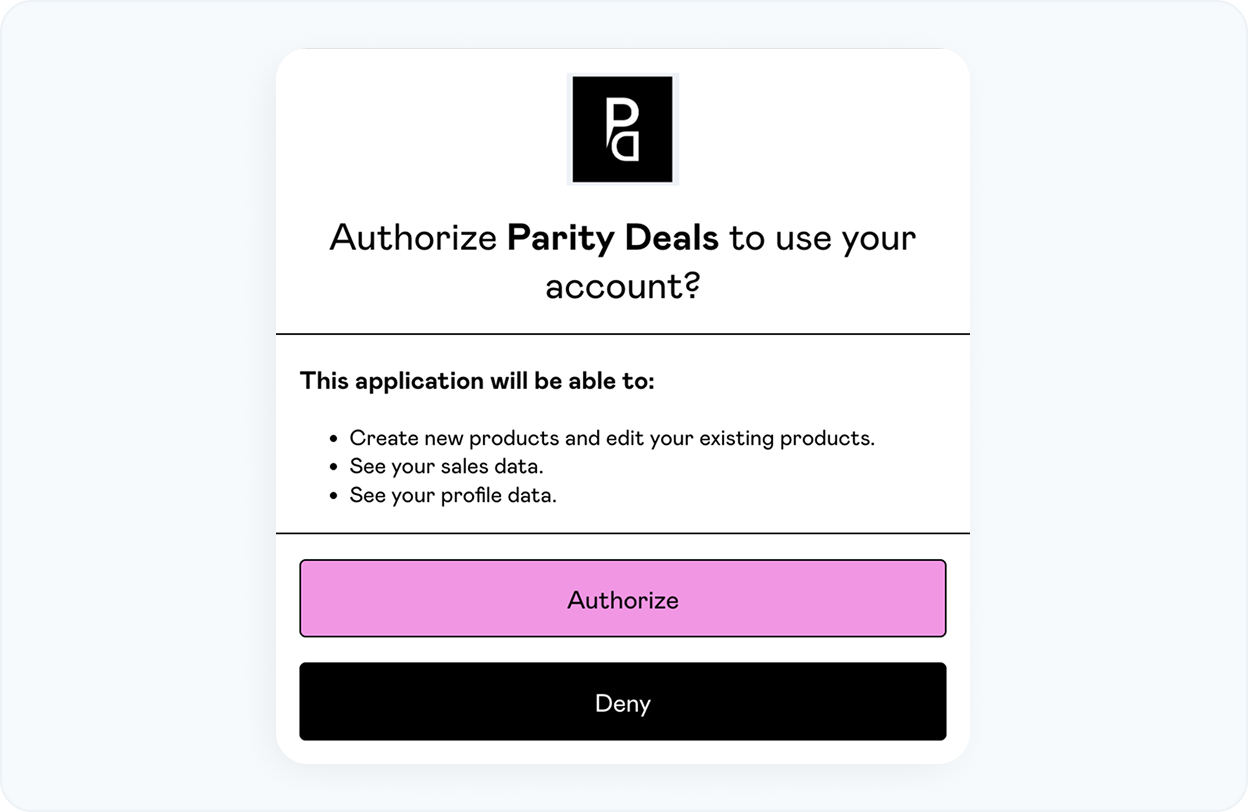Image resolution: width=1248 pixels, height=812 pixels.
Task: Click the bullet dot before products line
Action: point(333,438)
